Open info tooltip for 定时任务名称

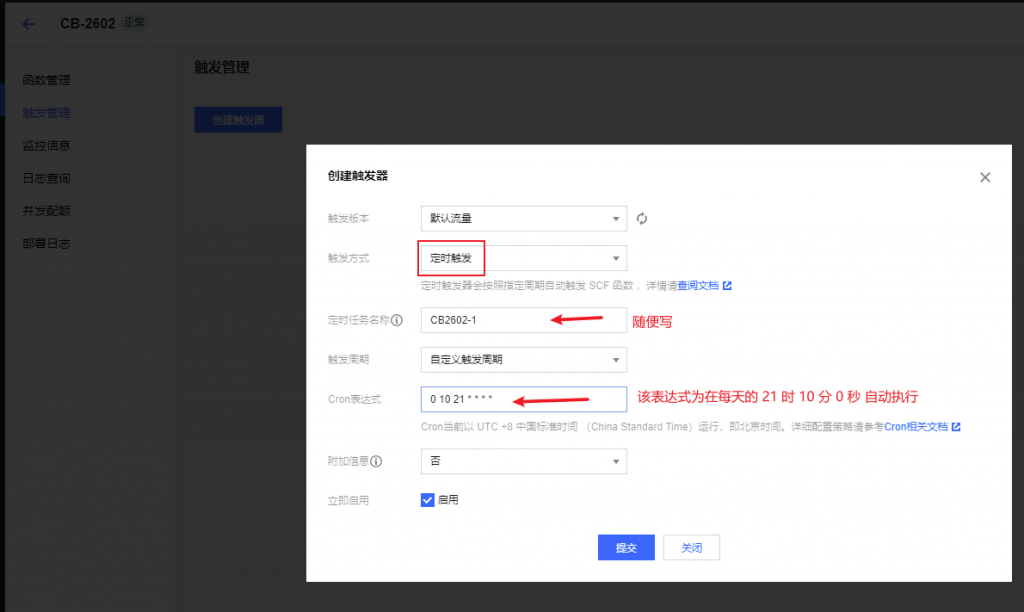tap(397, 320)
